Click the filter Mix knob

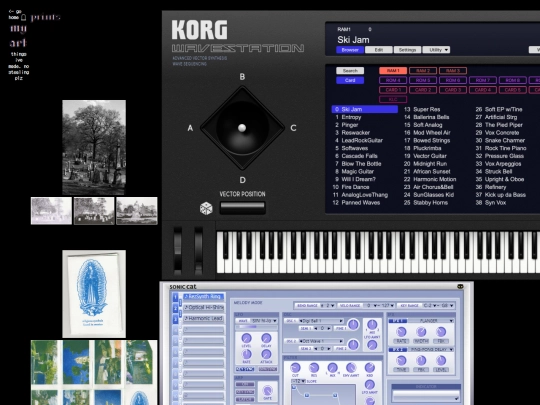(332, 368)
